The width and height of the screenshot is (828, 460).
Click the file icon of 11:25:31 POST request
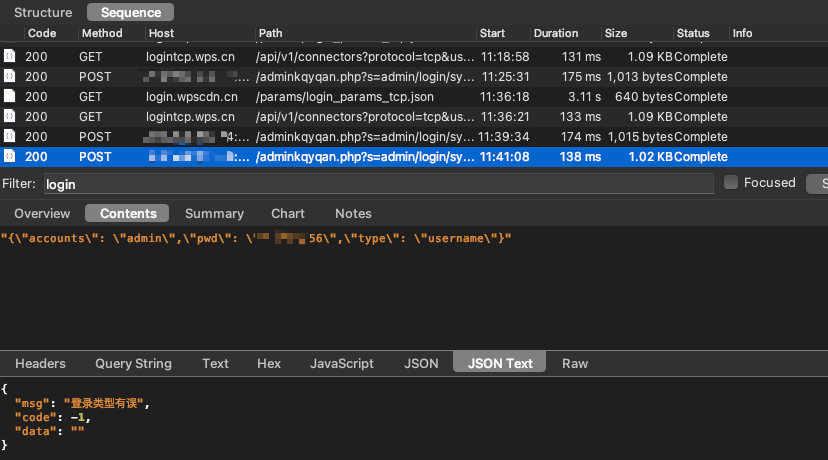click(x=10, y=76)
